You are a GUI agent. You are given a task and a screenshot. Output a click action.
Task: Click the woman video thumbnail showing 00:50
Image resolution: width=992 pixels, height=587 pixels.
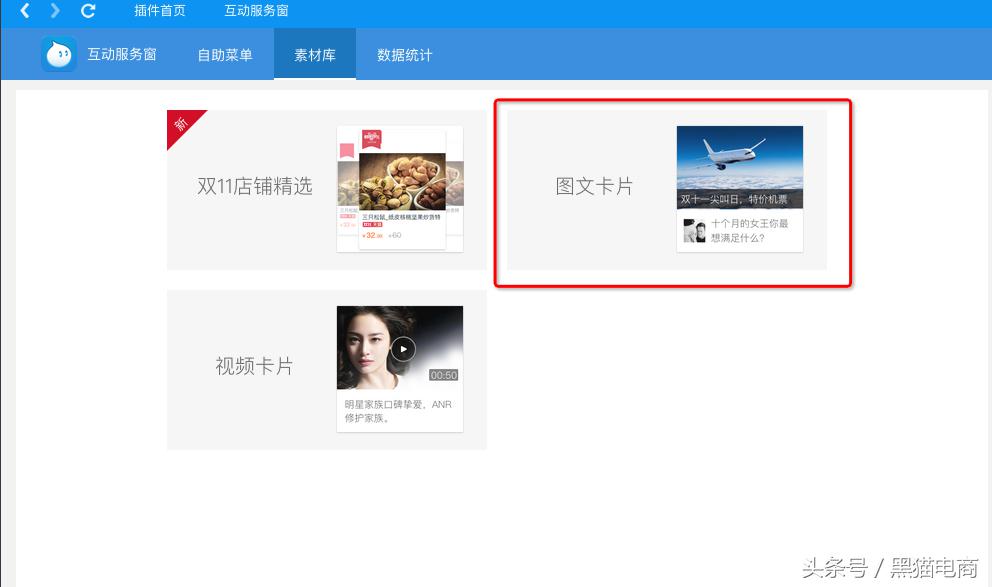point(398,348)
